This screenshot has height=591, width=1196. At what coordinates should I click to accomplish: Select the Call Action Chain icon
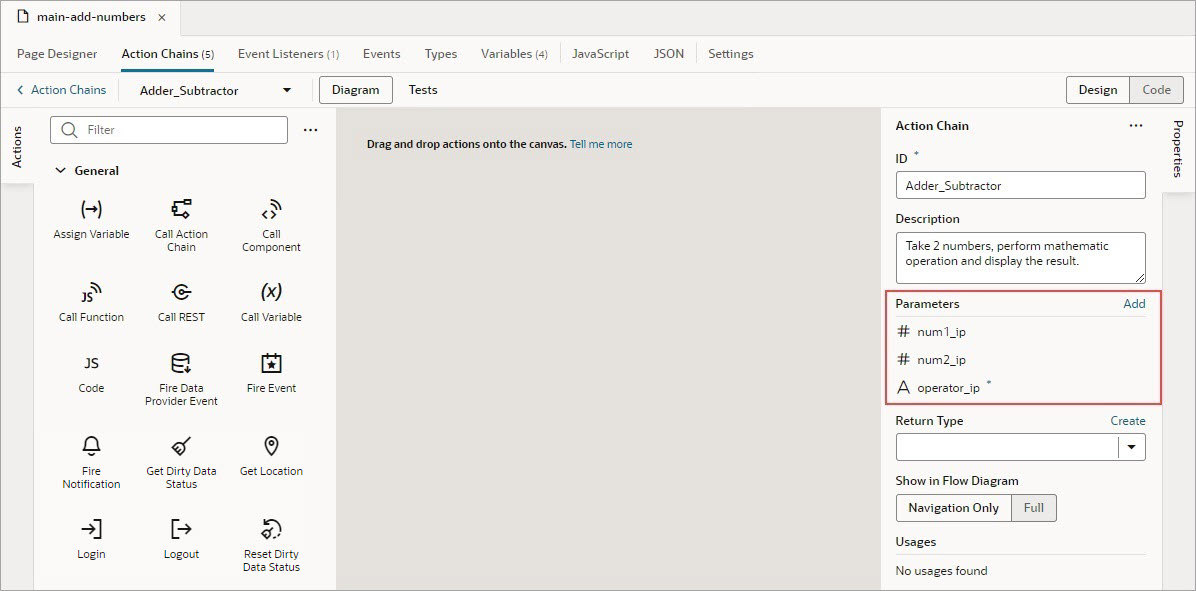tap(181, 210)
